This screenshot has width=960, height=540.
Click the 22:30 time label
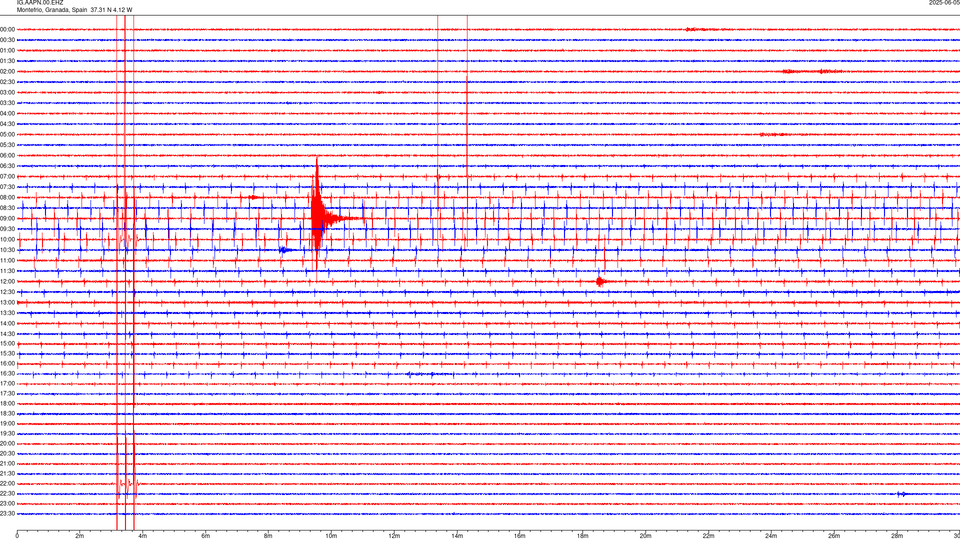coord(7,493)
